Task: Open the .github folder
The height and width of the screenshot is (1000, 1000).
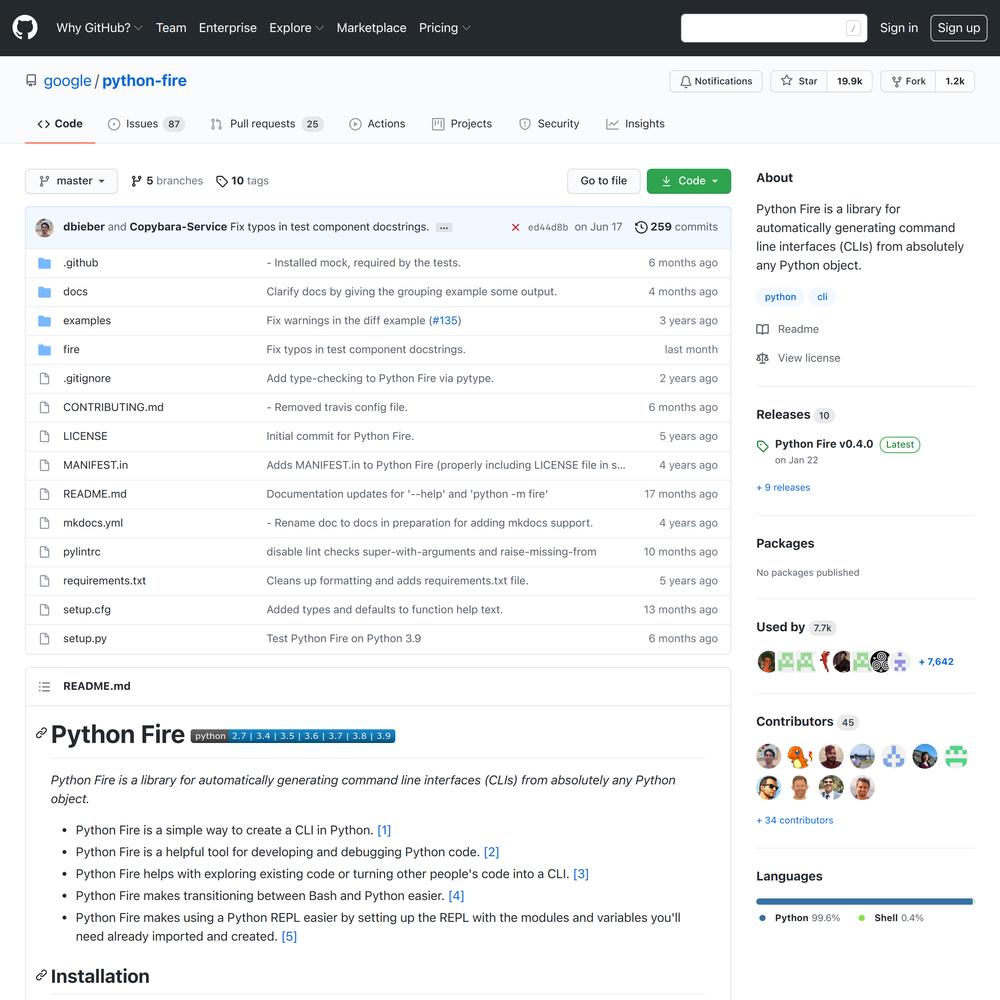Action: (80, 263)
